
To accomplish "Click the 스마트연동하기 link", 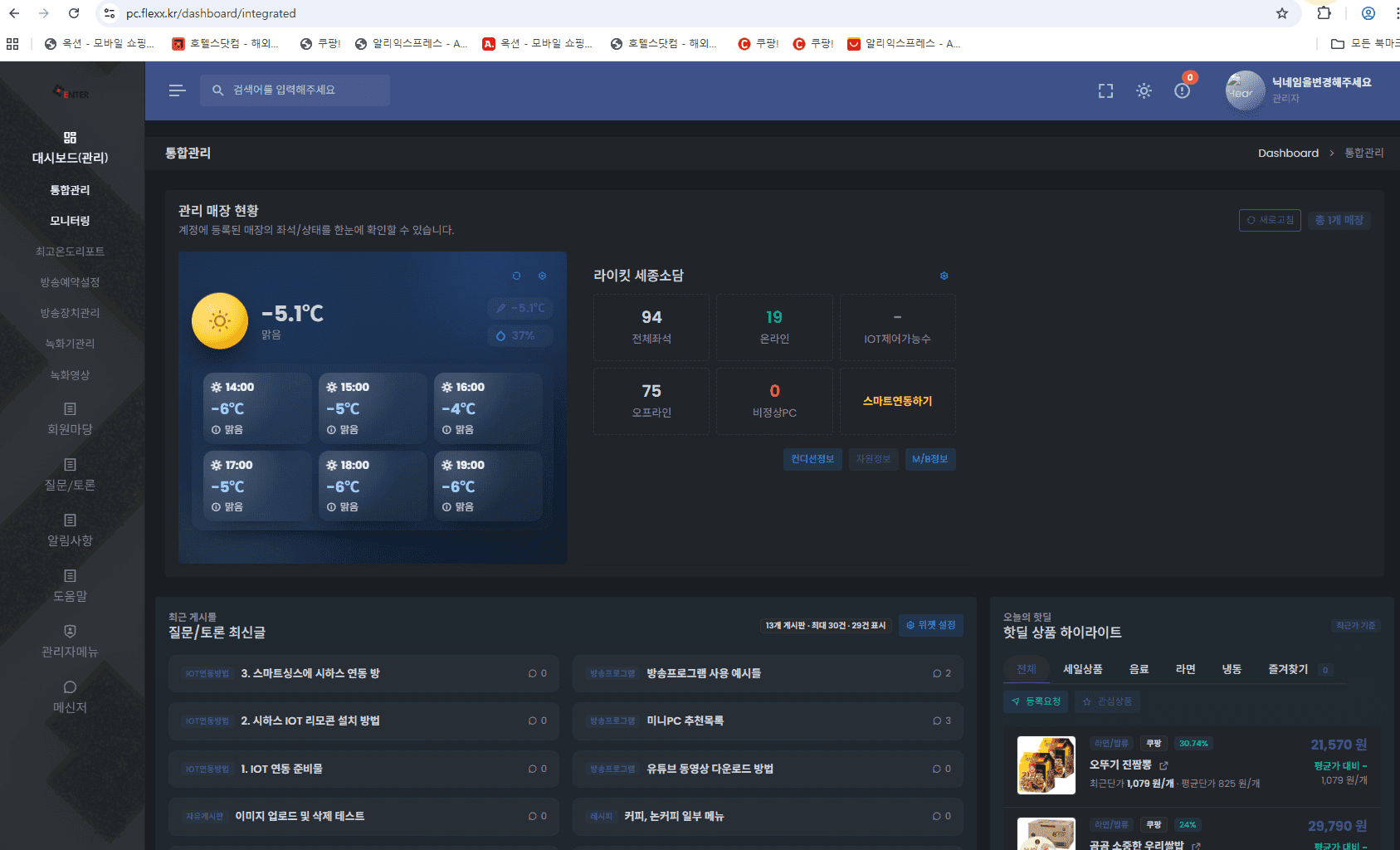I will point(897,401).
